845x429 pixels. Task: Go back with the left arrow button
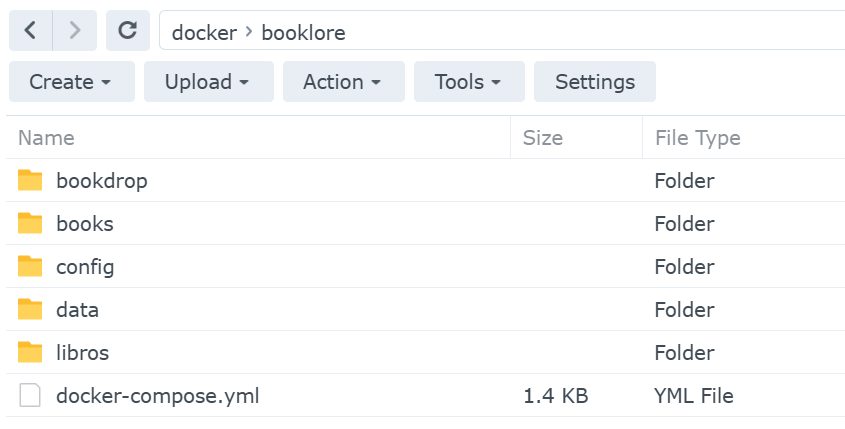click(x=31, y=31)
